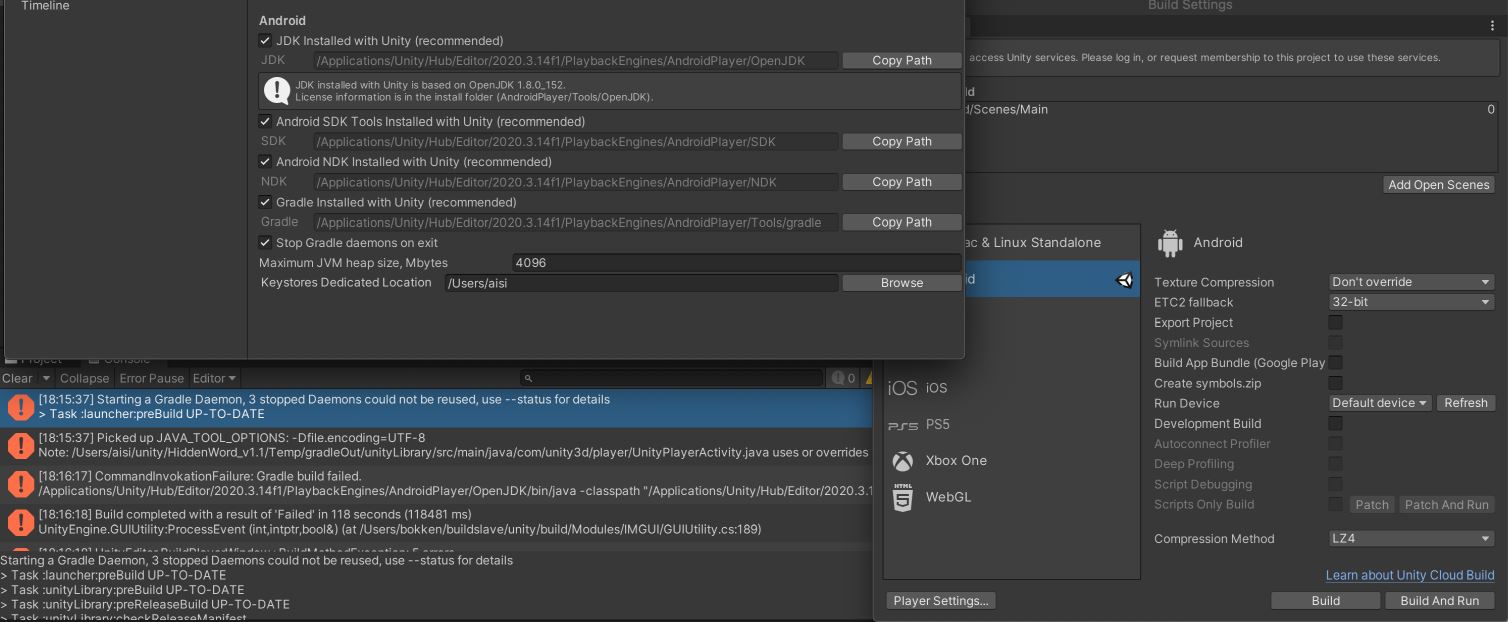Select the Picked up JAVA_TOOL_OPTIONS log entry

tap(436, 445)
